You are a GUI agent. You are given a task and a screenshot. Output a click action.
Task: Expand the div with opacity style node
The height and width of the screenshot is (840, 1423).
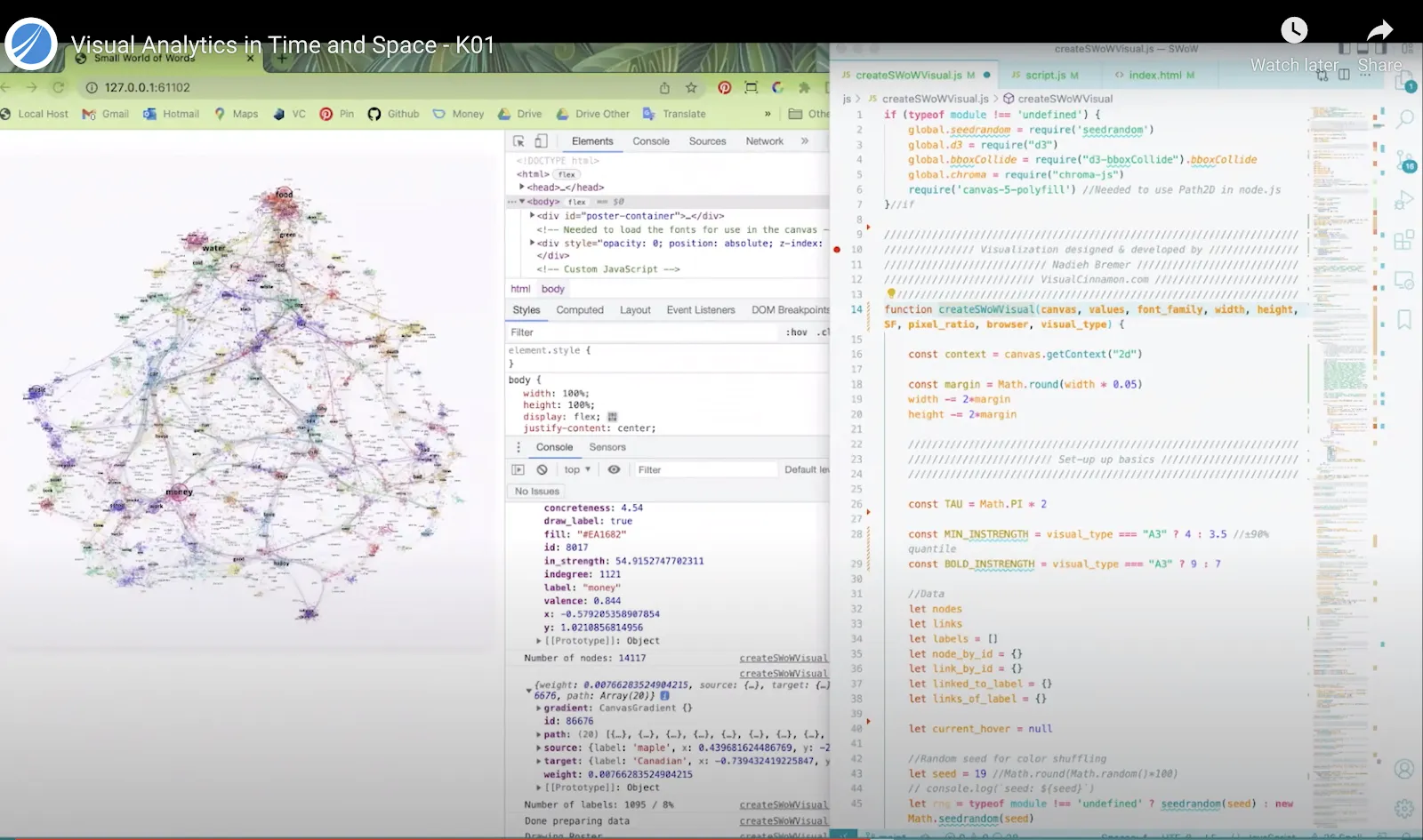(x=532, y=243)
